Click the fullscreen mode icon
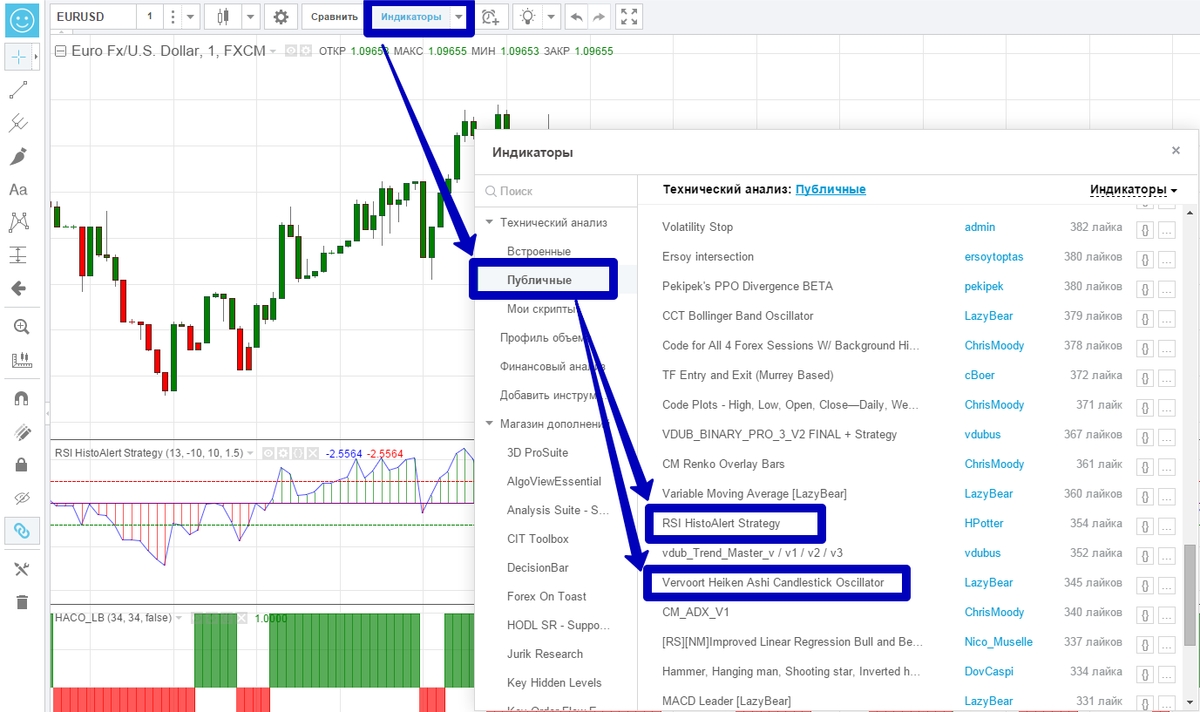Image resolution: width=1200 pixels, height=712 pixels. pos(628,17)
